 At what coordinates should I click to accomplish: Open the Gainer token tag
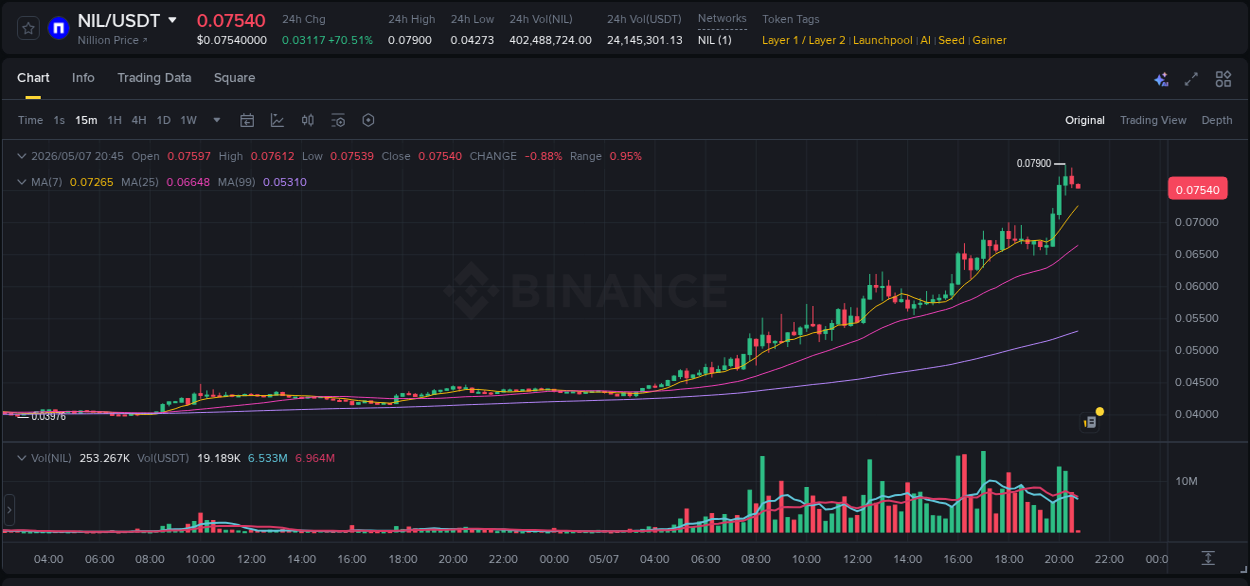coord(989,40)
